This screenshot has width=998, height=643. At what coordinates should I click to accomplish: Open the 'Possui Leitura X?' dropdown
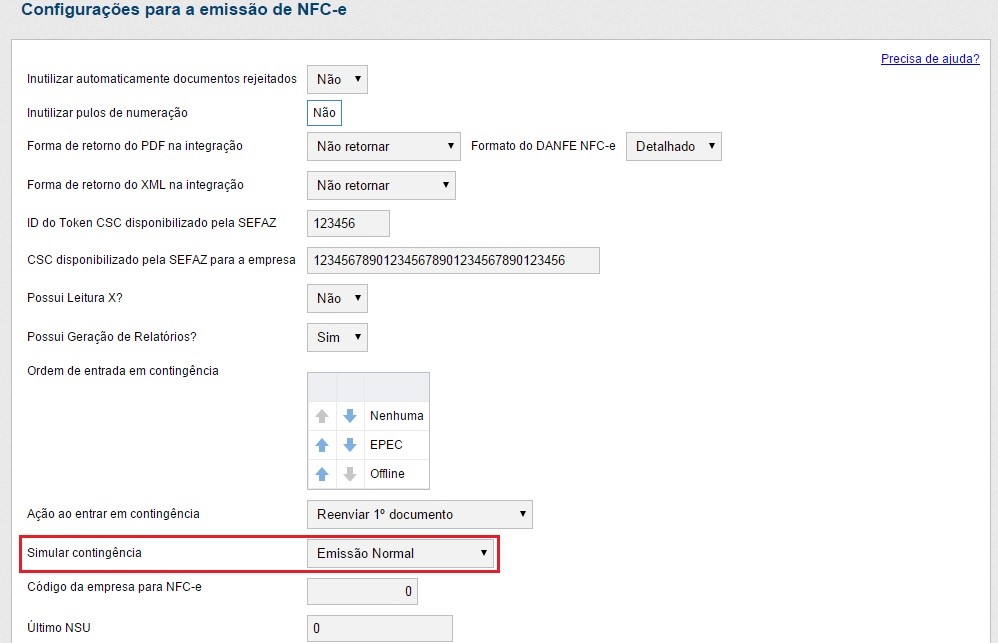(x=337, y=299)
